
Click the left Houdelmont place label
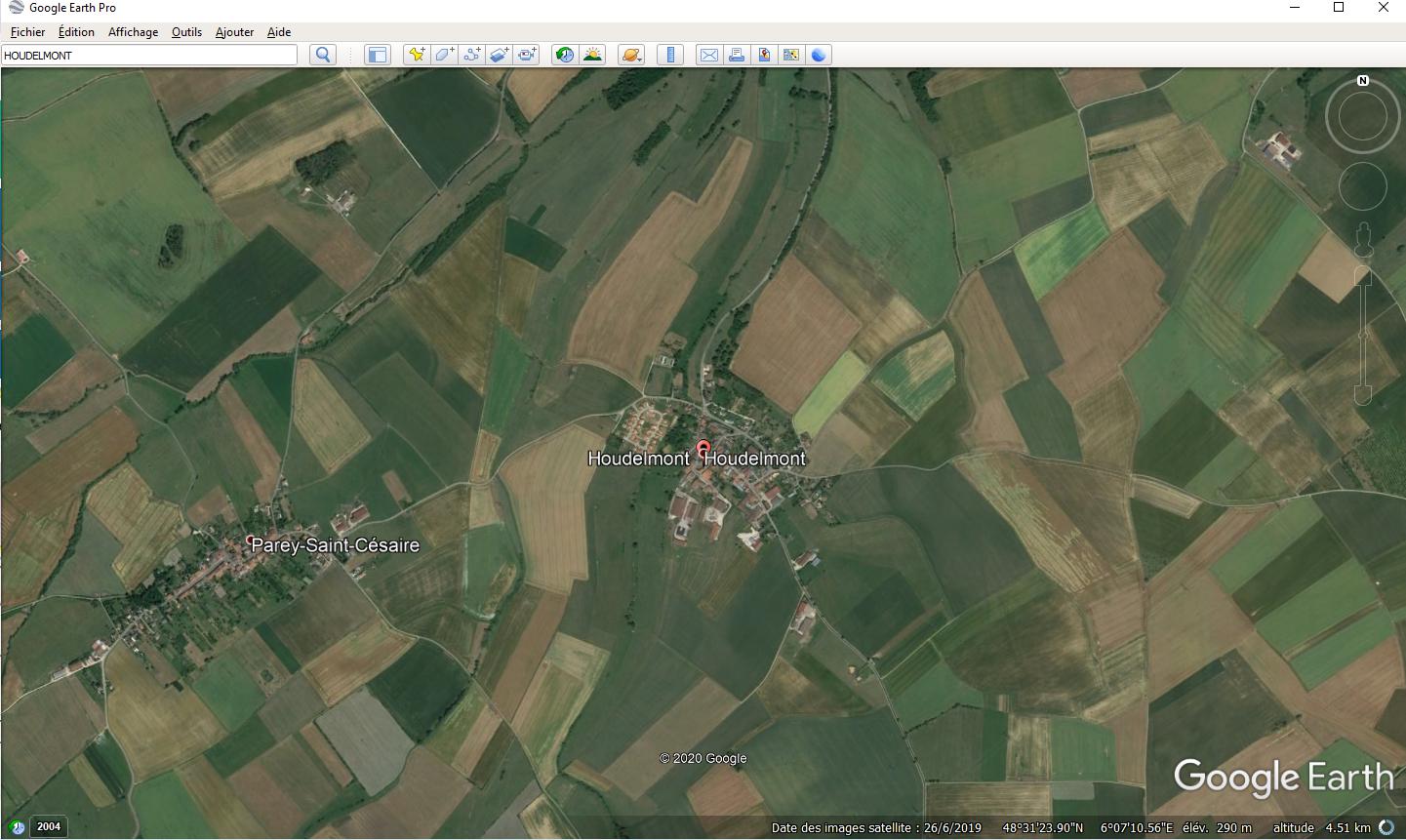(638, 459)
